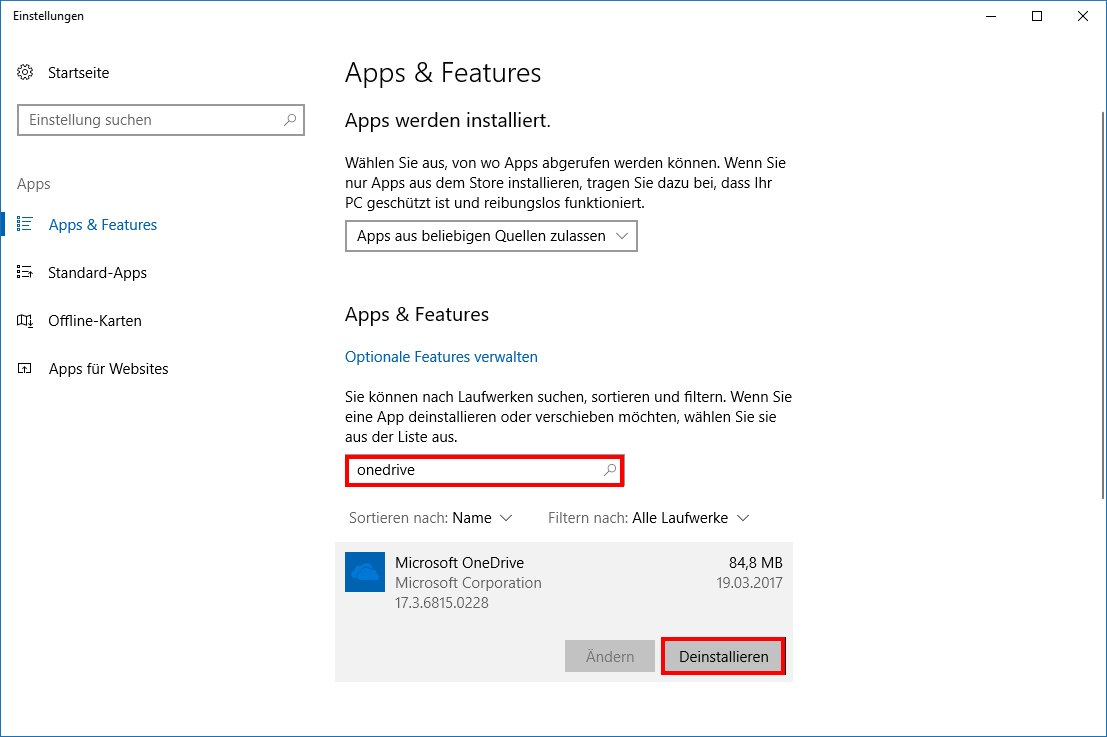
Task: Click the vertical scrollbar on the right
Action: (x=1103, y=304)
